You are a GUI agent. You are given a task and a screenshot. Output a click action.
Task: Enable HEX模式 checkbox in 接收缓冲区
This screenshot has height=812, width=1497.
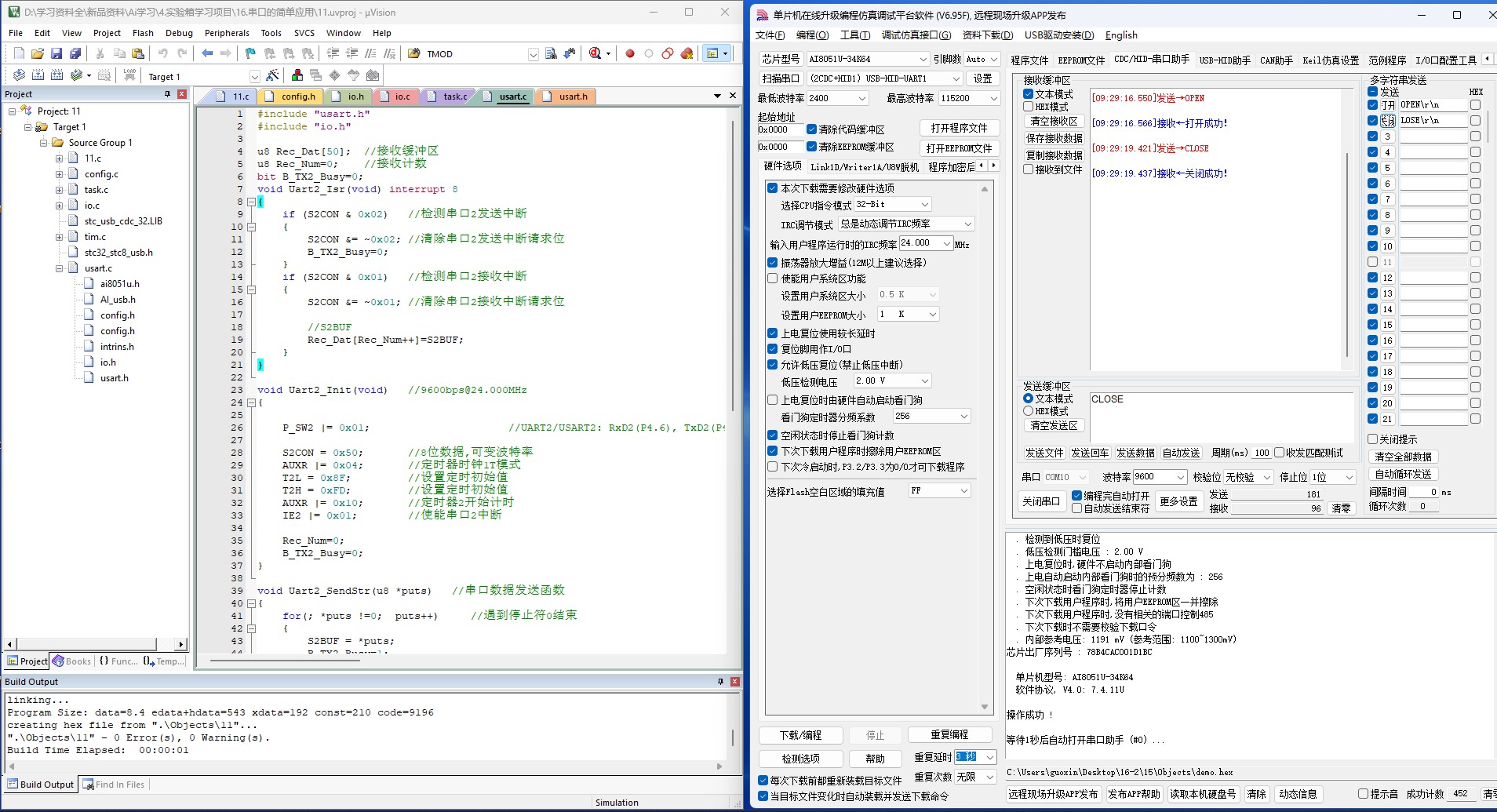pos(1028,107)
